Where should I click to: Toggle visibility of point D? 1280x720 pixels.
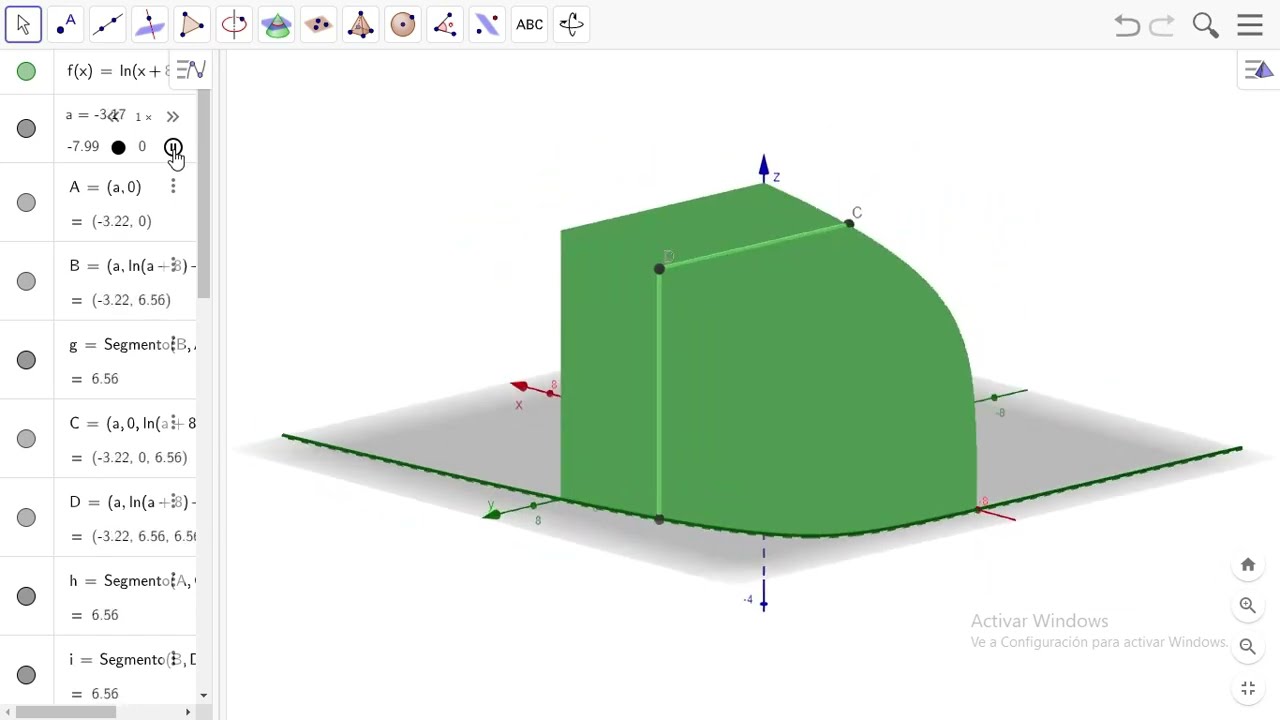tap(26, 518)
